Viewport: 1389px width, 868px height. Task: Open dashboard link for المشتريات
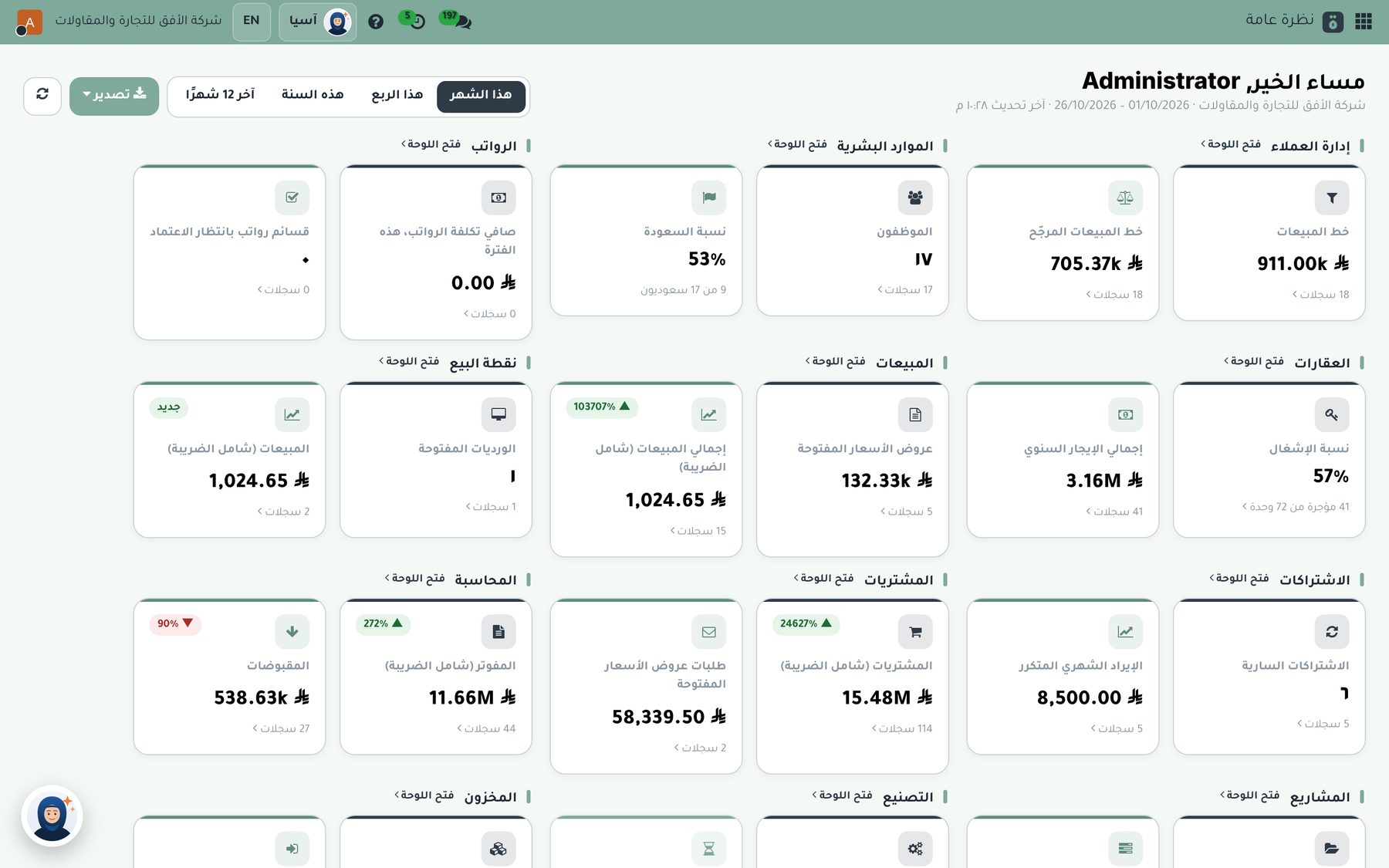pyautogui.click(x=824, y=578)
